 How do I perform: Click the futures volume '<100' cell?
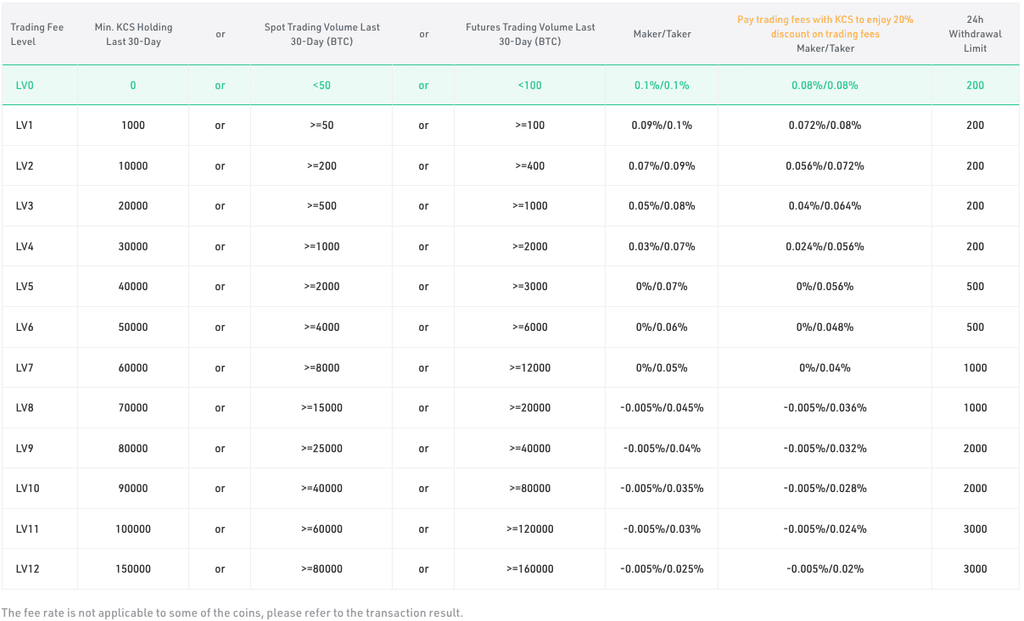pos(530,86)
